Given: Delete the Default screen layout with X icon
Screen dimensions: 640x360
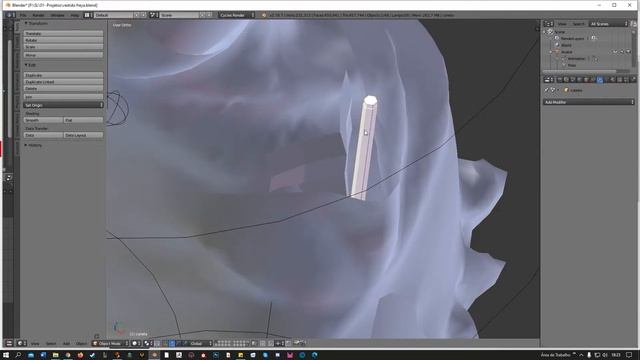Looking at the screenshot, I should (x=143, y=15).
